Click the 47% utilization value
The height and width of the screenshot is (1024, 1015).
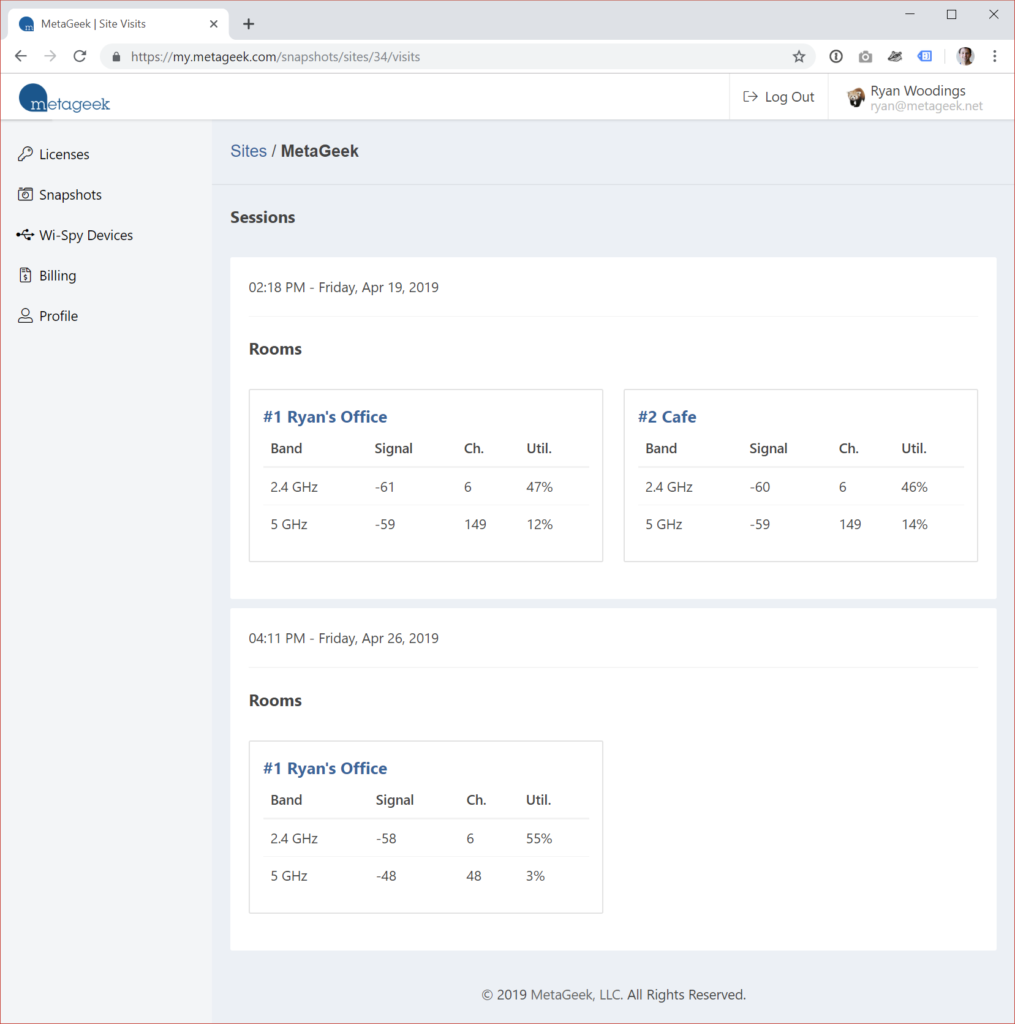coord(540,487)
